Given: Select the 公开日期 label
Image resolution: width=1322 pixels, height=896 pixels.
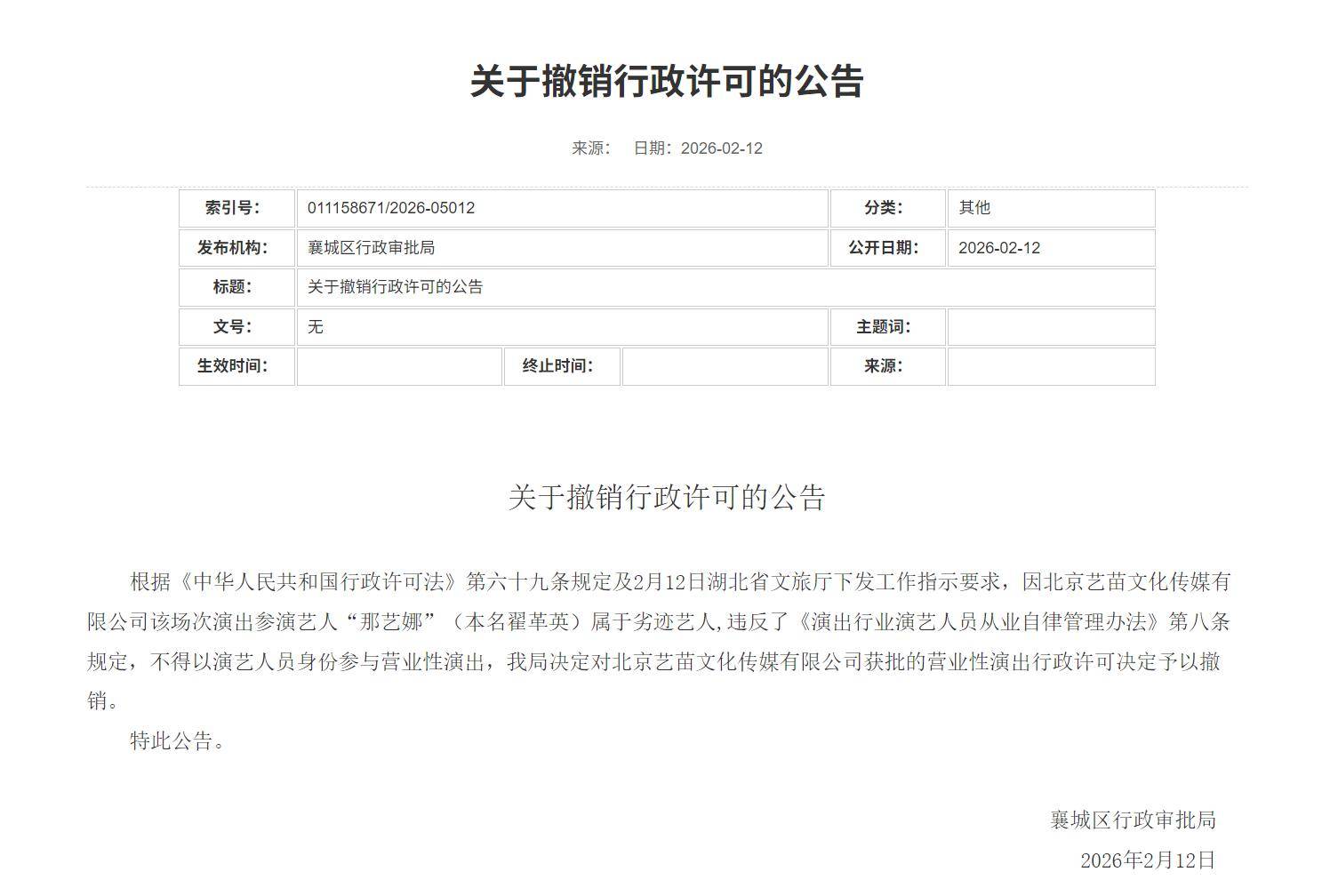Looking at the screenshot, I should tap(884, 248).
